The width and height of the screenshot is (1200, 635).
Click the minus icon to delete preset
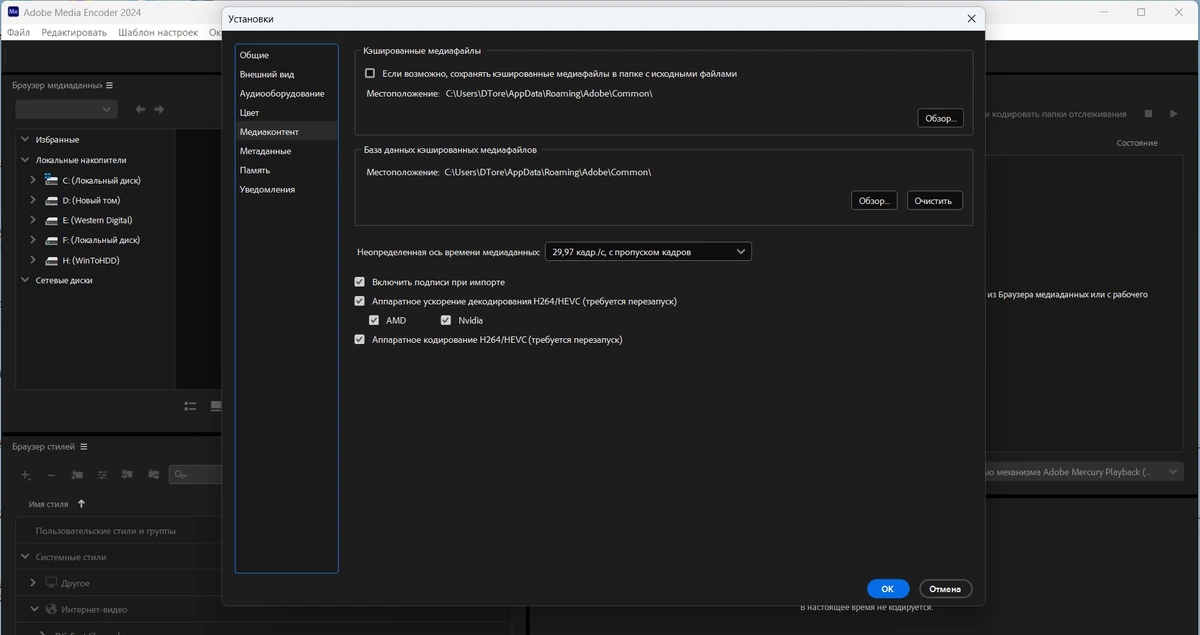click(51, 475)
